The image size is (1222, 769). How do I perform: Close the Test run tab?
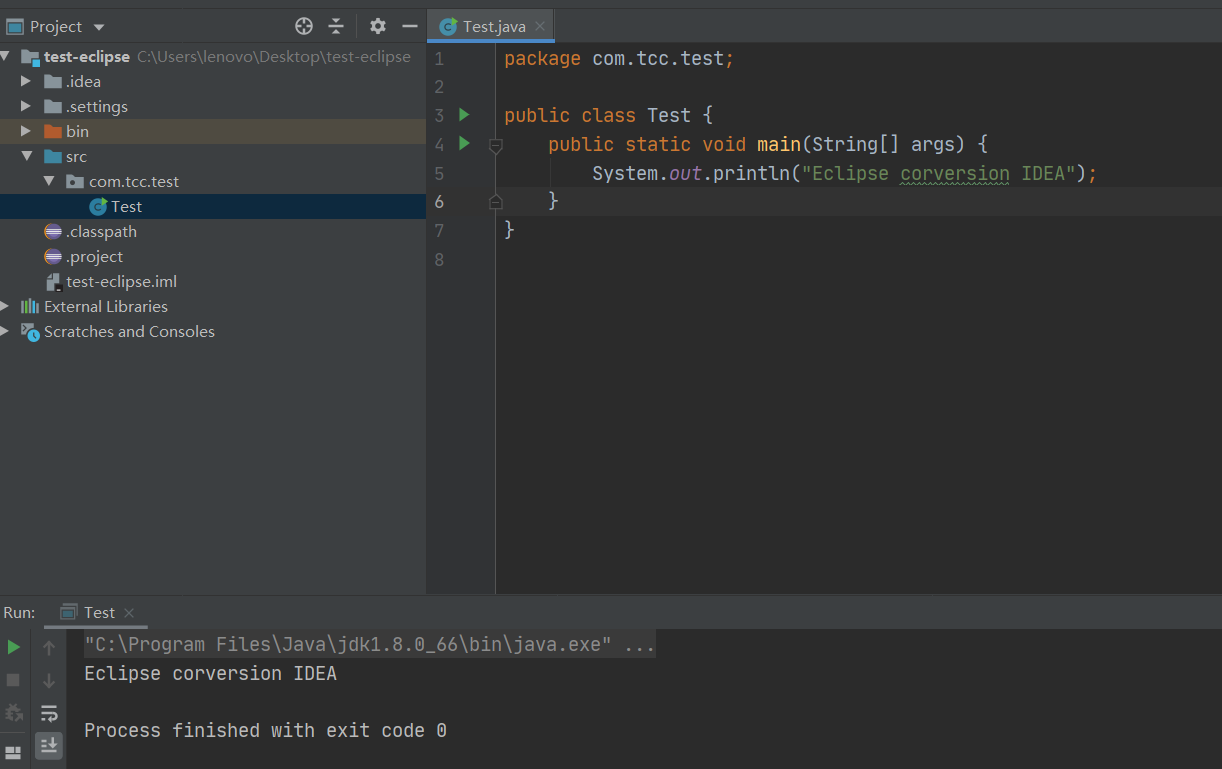tap(129, 613)
